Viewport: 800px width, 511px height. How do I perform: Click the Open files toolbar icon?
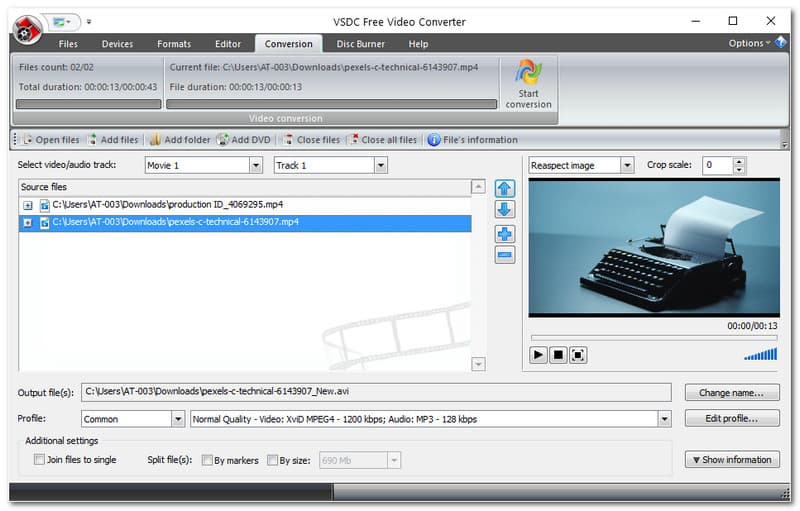pyautogui.click(x=28, y=140)
